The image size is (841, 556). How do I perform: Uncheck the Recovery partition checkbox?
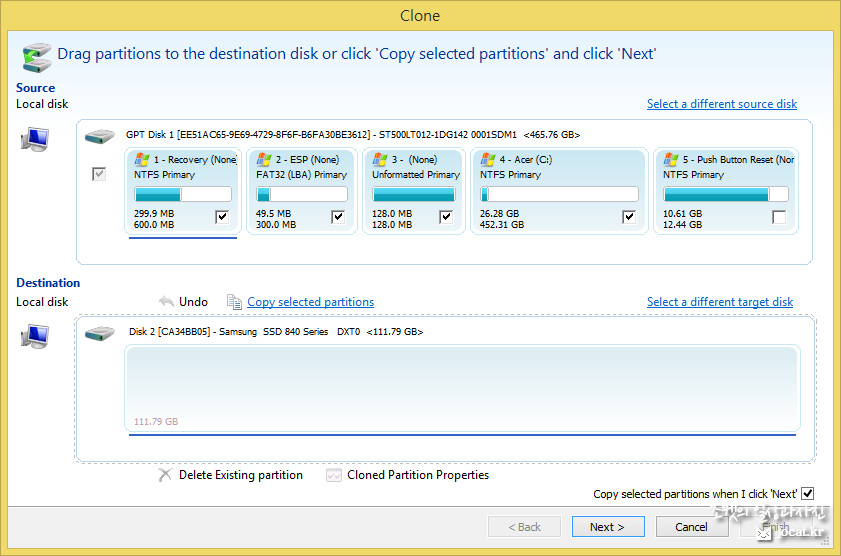[x=222, y=217]
